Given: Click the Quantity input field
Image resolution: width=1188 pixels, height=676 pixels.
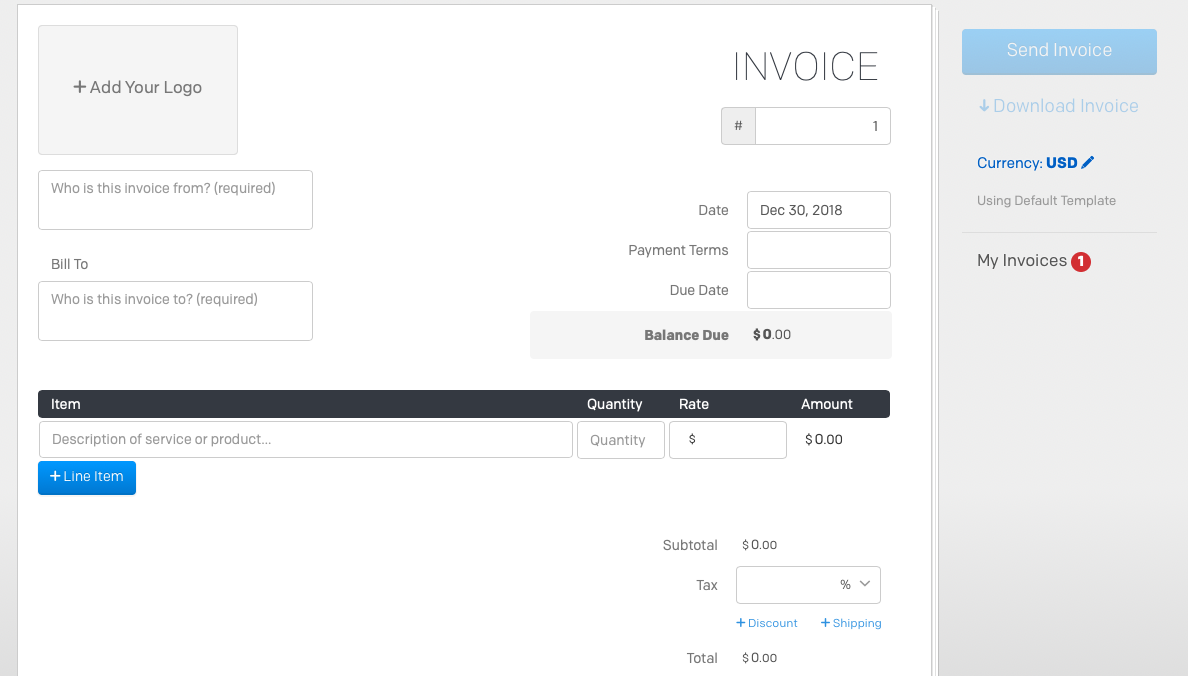Looking at the screenshot, I should (x=621, y=440).
